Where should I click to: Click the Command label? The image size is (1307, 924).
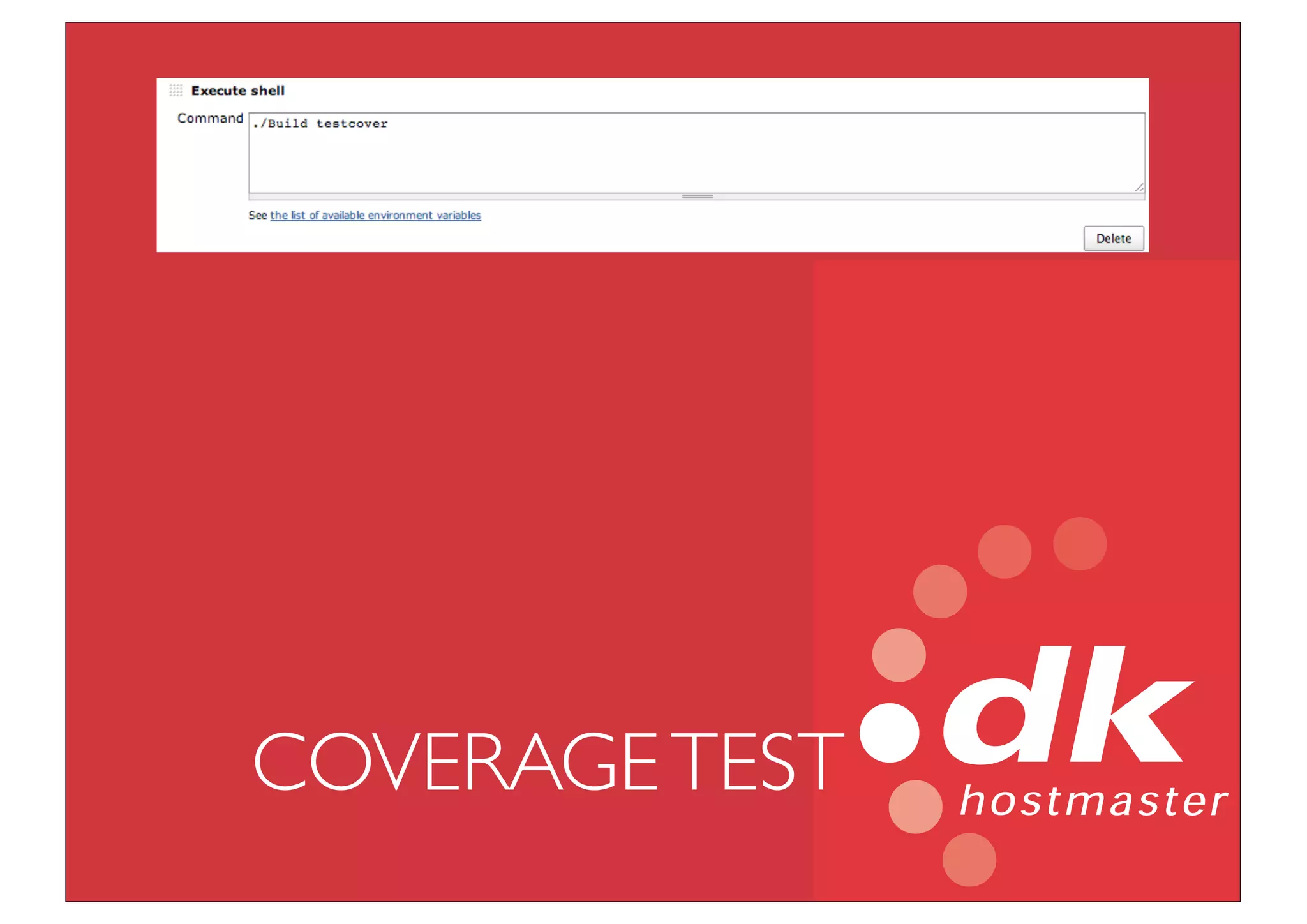(210, 119)
